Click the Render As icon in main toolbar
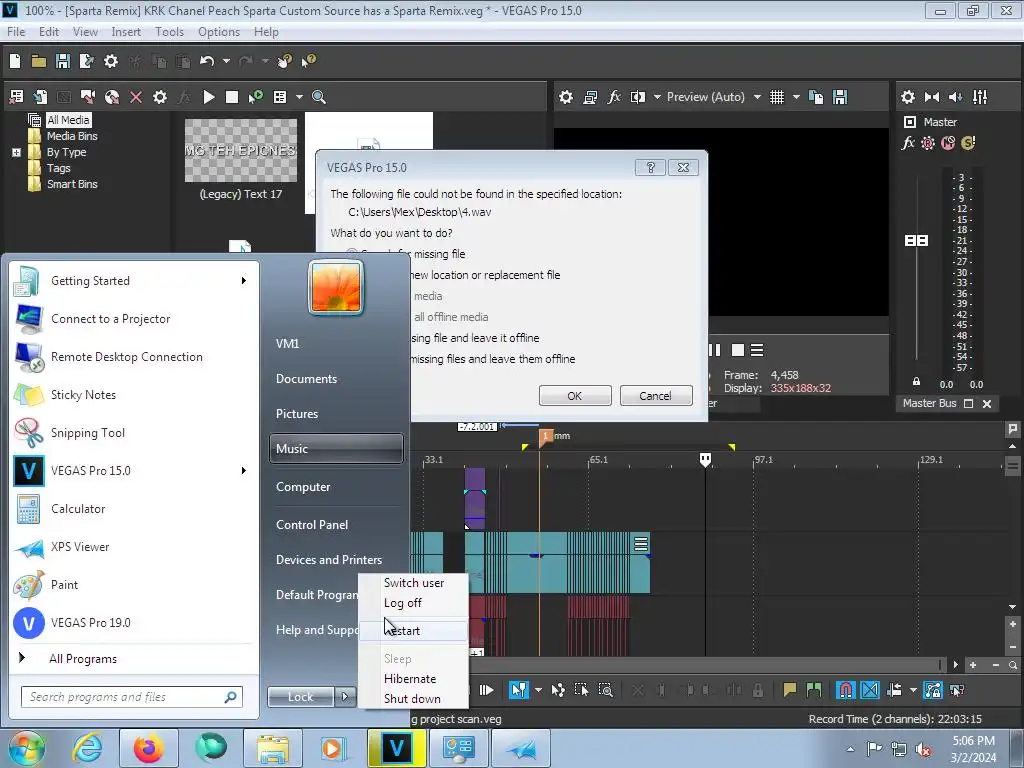Screen dimensions: 1024x768 click(x=86, y=61)
